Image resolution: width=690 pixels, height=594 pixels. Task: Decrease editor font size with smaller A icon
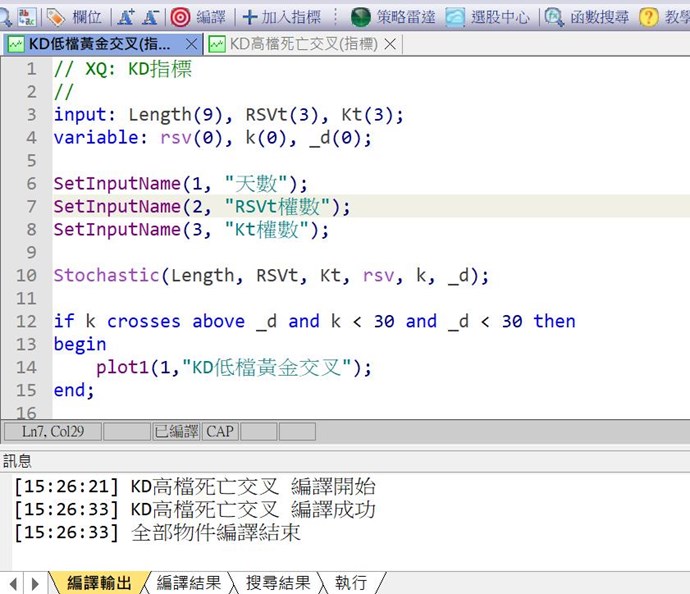(150, 17)
